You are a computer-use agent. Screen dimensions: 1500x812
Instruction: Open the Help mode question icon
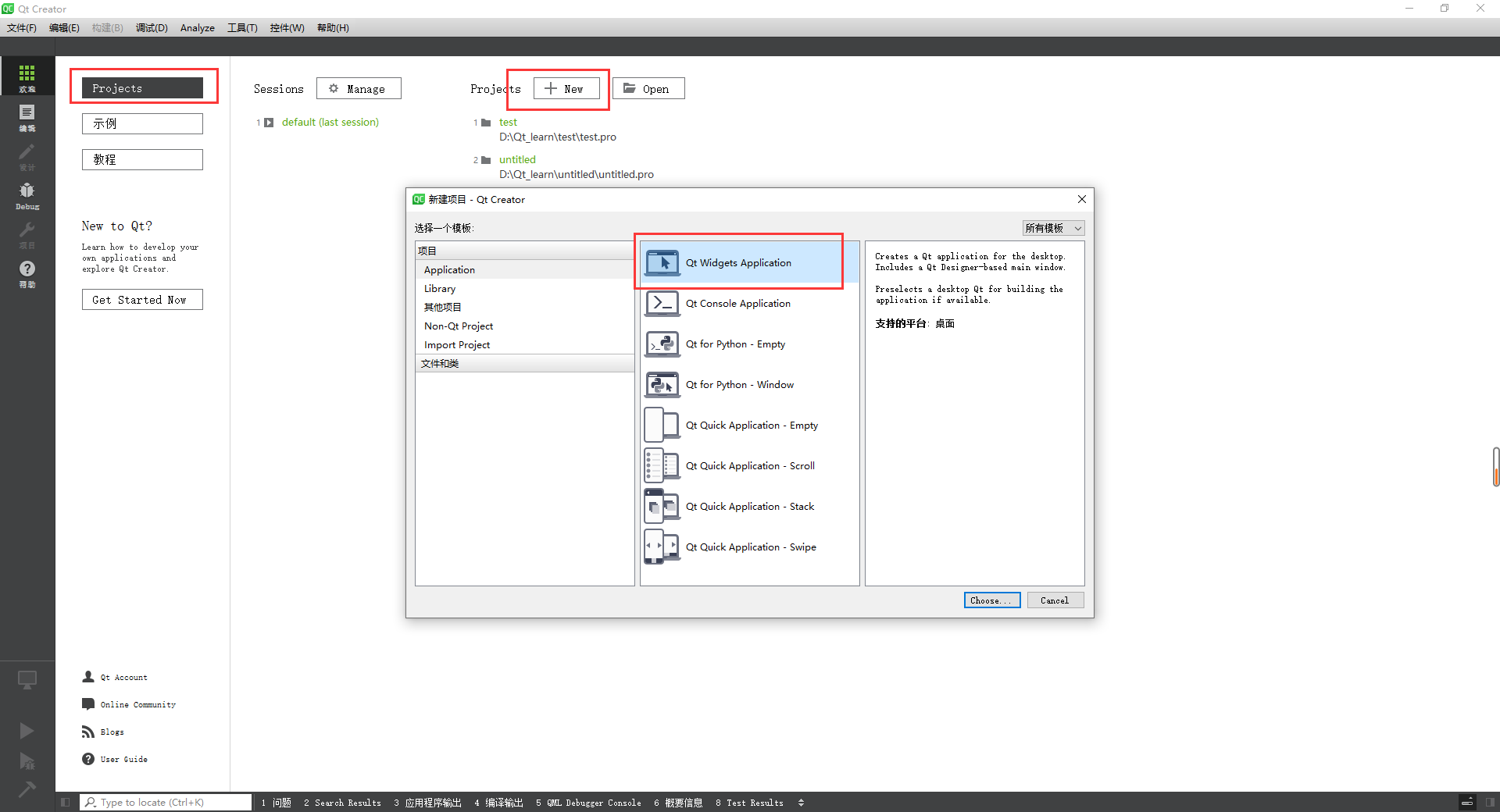coord(27,272)
